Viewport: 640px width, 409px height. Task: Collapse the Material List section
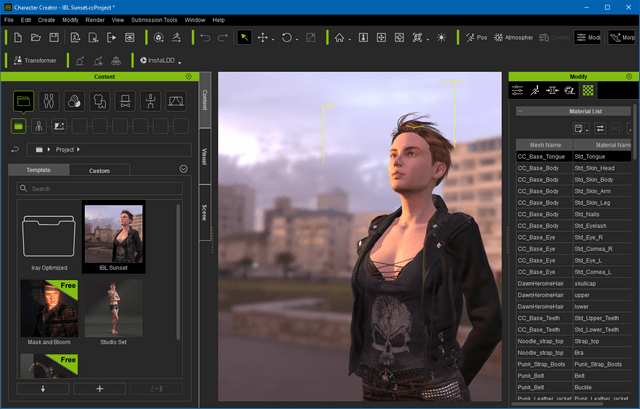520,111
